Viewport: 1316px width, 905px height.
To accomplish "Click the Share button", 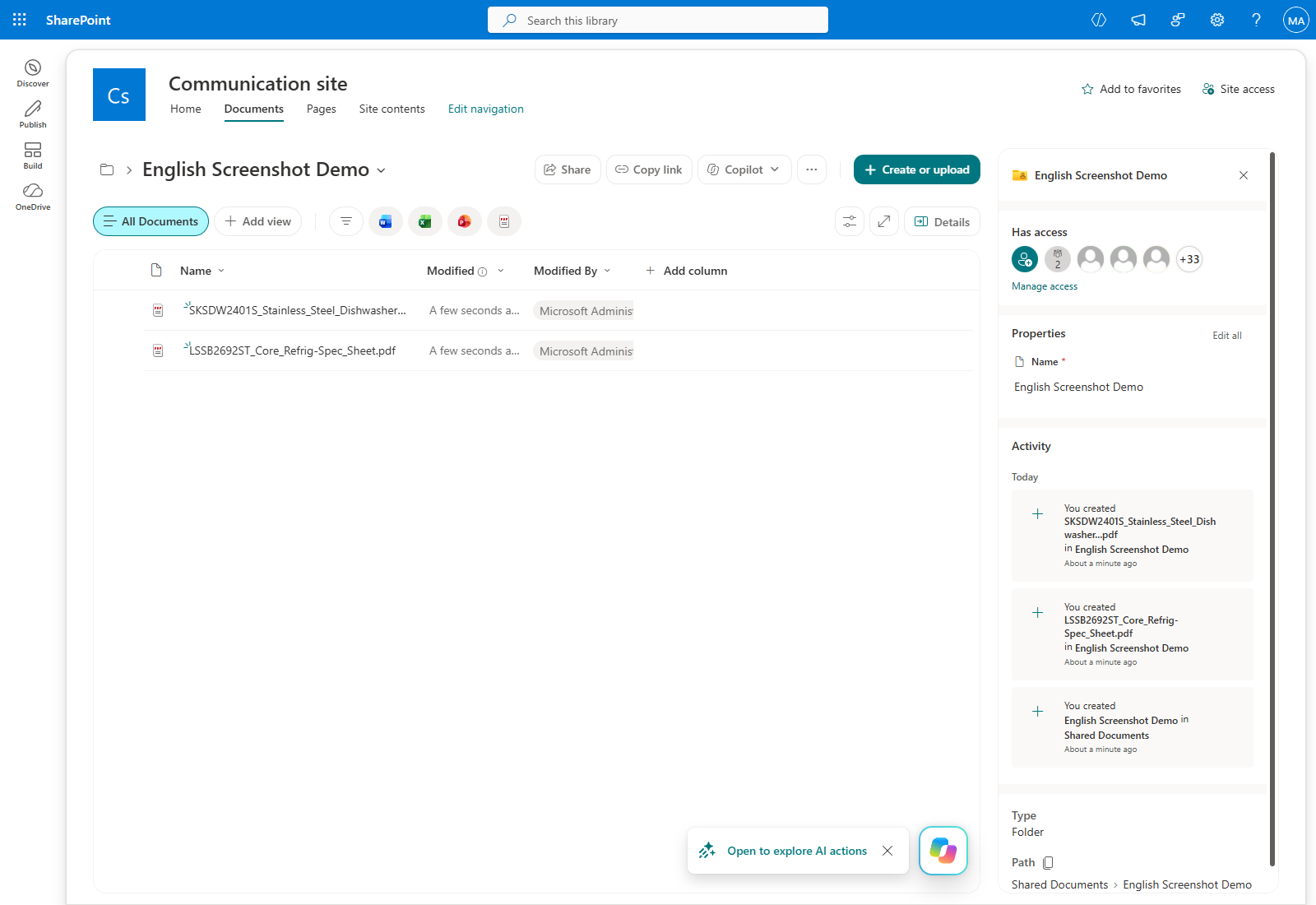I will [568, 169].
